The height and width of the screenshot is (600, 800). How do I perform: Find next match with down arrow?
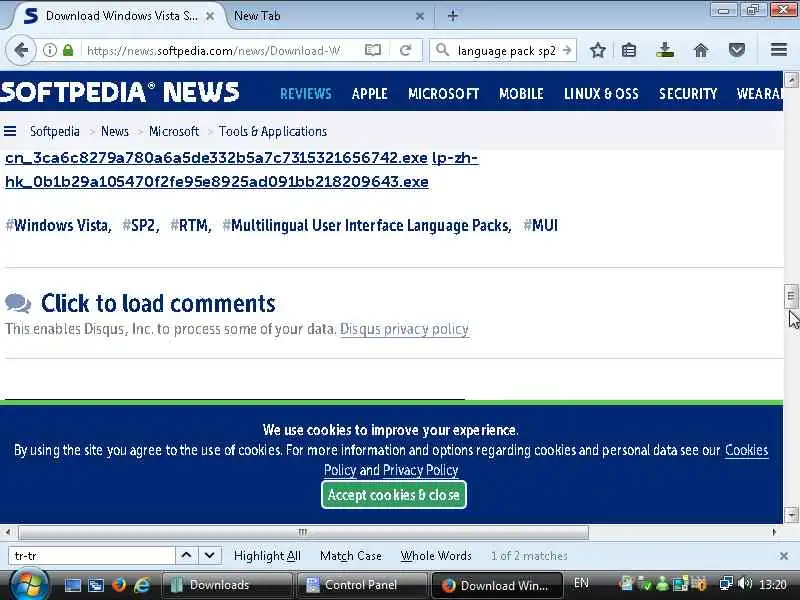tap(210, 555)
